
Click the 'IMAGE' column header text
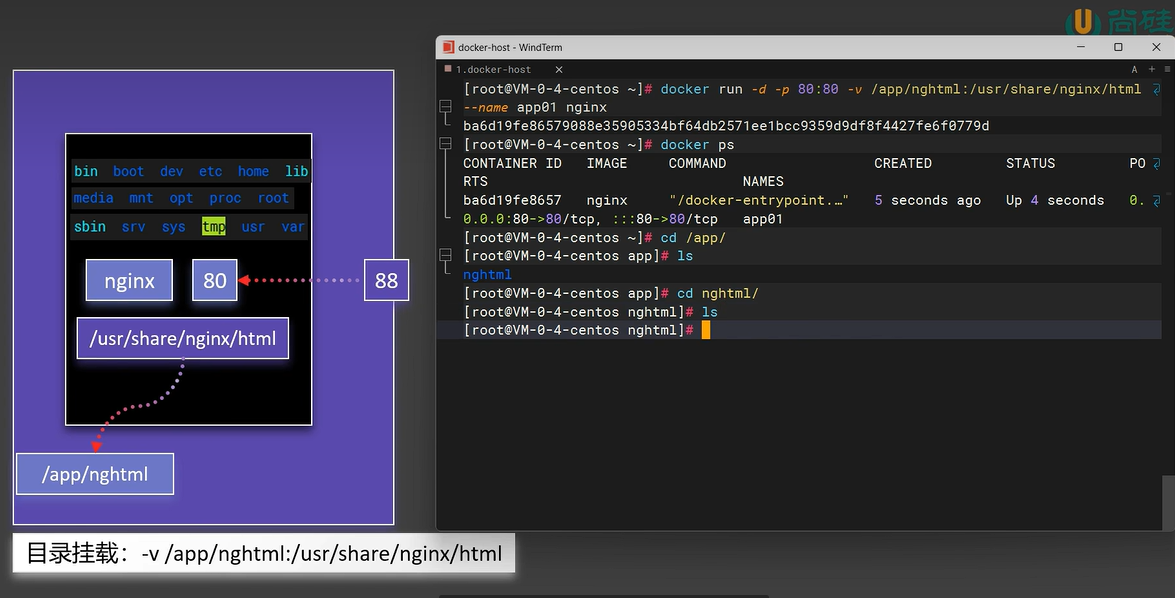pyautogui.click(x=607, y=163)
